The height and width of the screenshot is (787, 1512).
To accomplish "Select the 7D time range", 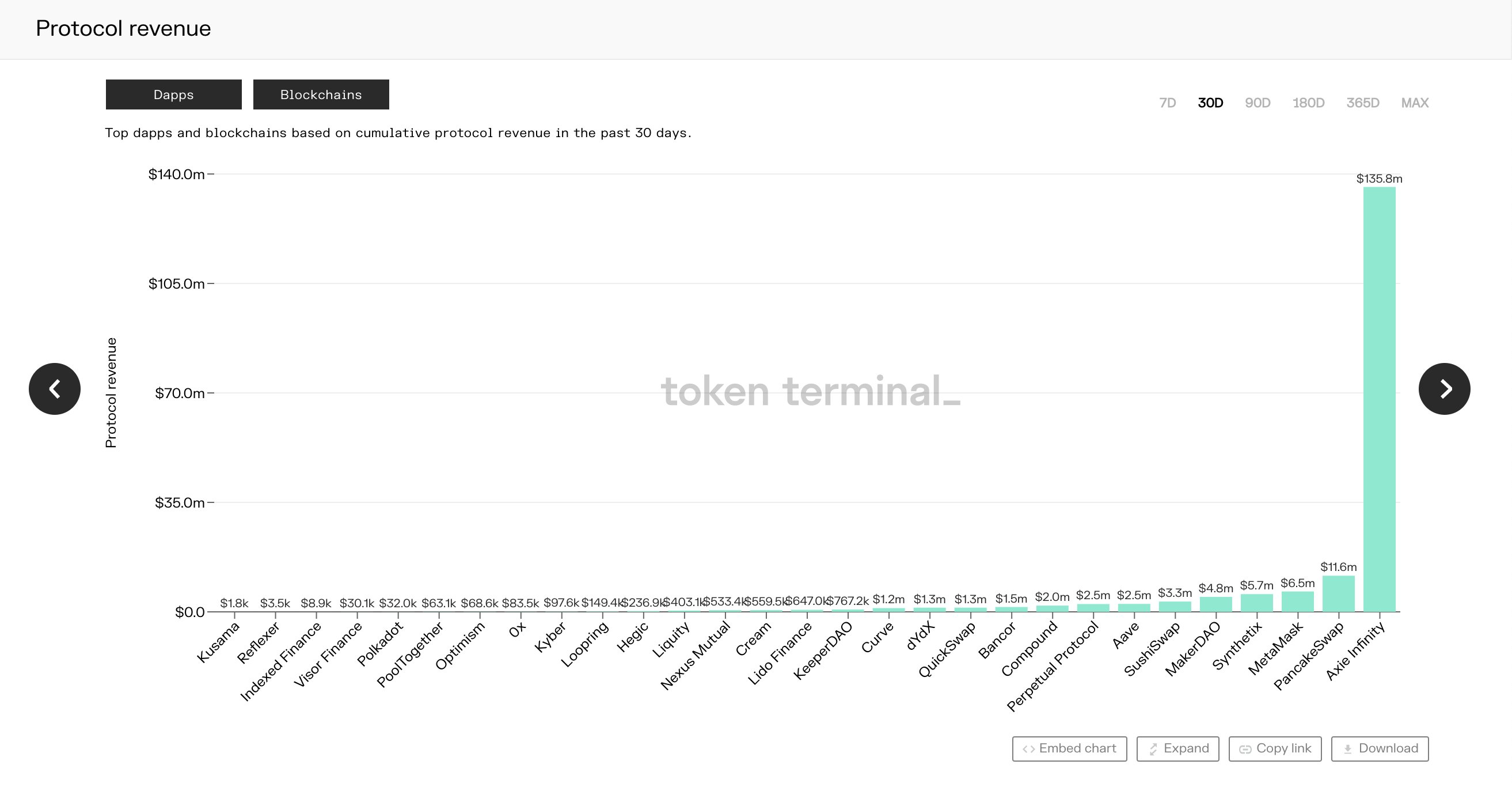I will (1168, 103).
